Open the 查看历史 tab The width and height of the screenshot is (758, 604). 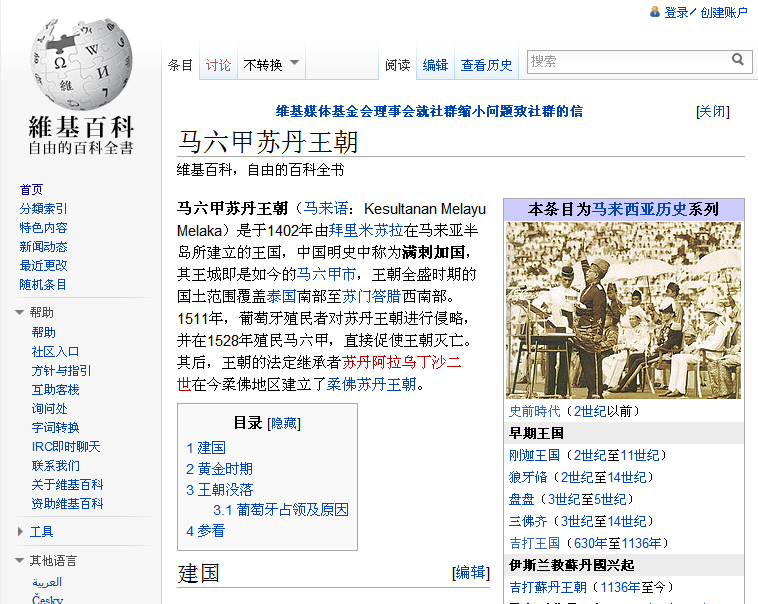pos(486,65)
